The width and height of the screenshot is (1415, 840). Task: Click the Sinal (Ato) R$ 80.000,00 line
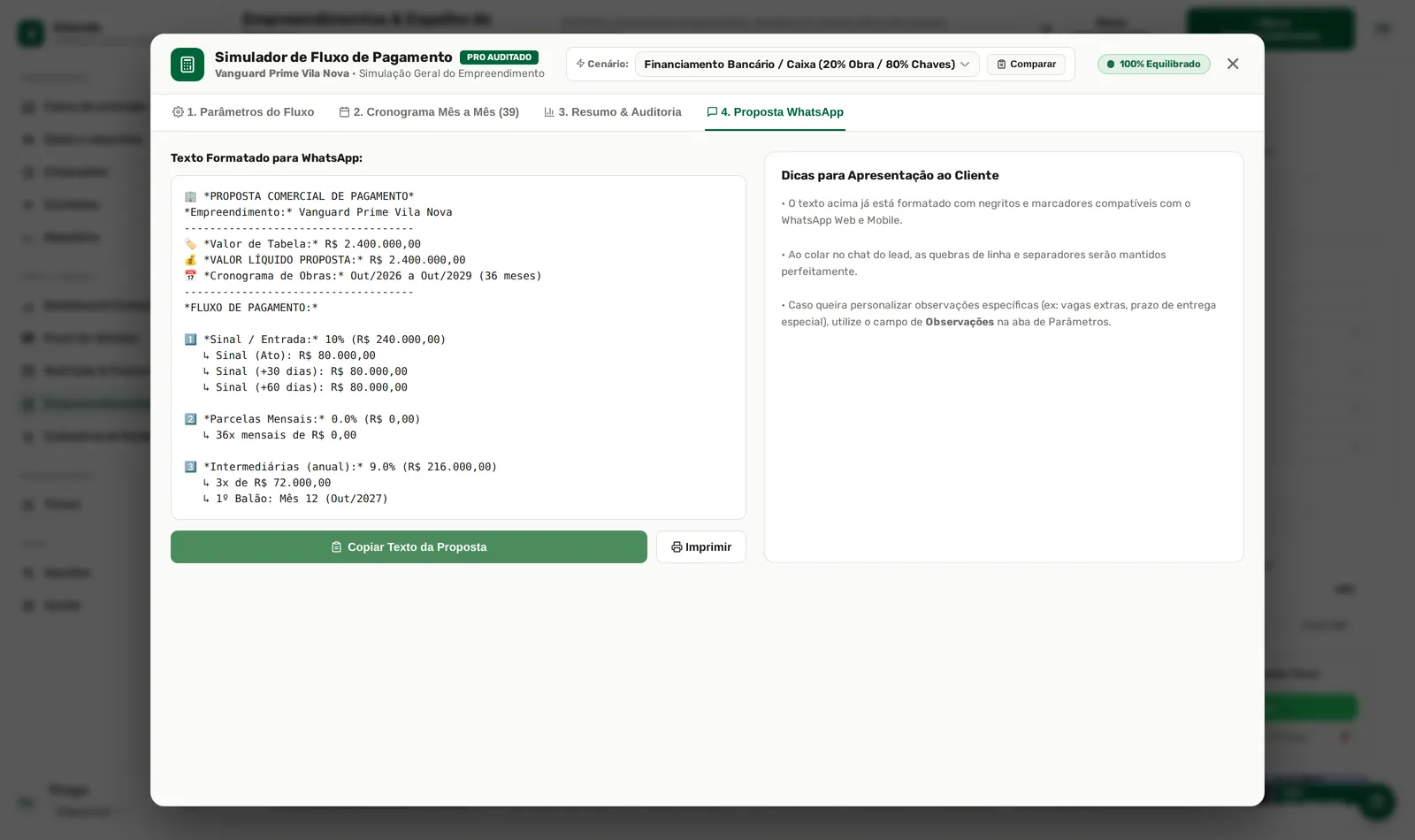click(289, 355)
